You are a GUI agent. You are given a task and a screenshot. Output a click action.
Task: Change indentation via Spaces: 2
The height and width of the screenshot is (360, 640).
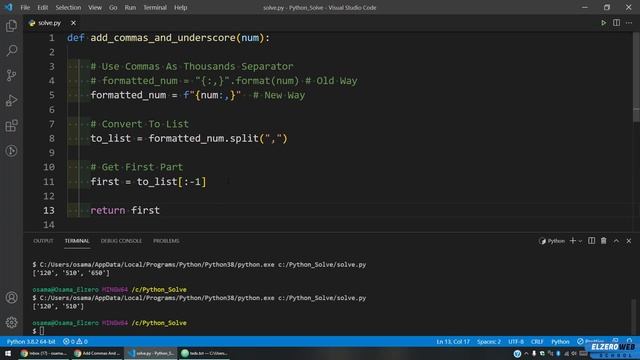click(x=489, y=342)
